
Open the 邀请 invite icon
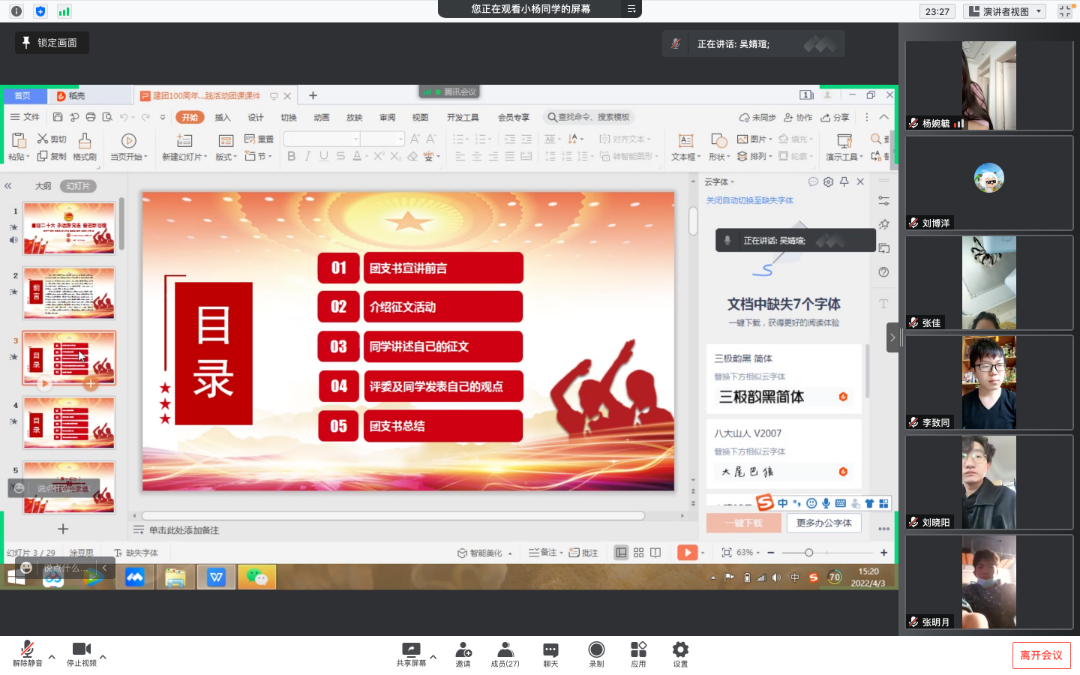click(x=463, y=653)
